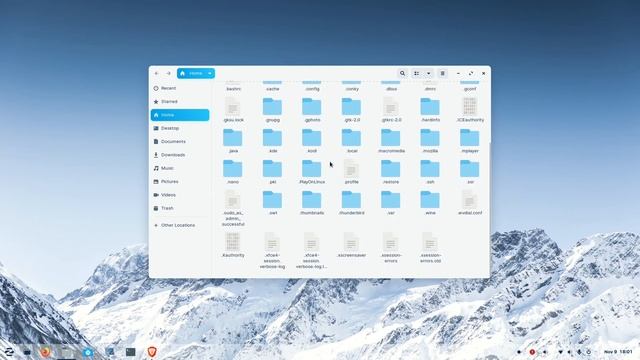Viewport: 640px width, 360px height.
Task: Open Documents in the sidebar
Action: tap(180, 142)
